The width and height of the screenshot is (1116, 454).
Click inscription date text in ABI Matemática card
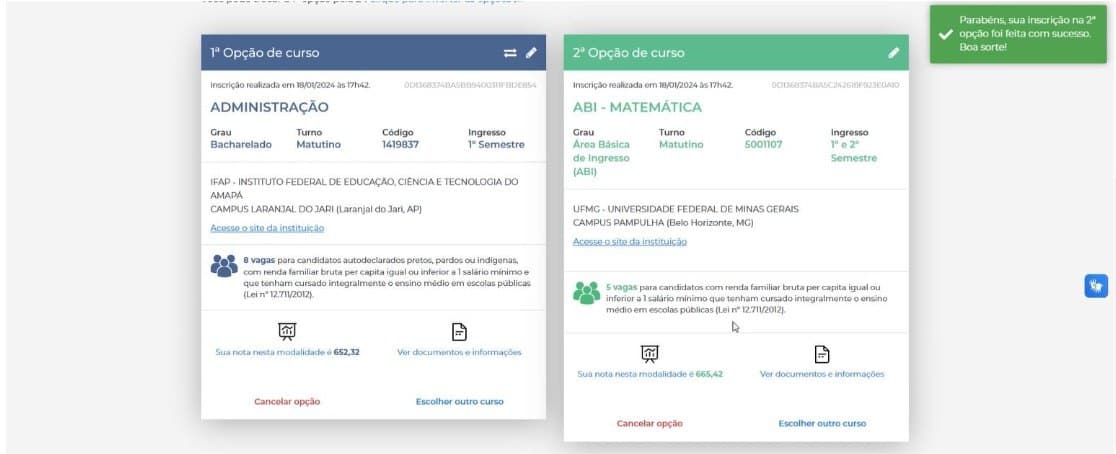[653, 85]
